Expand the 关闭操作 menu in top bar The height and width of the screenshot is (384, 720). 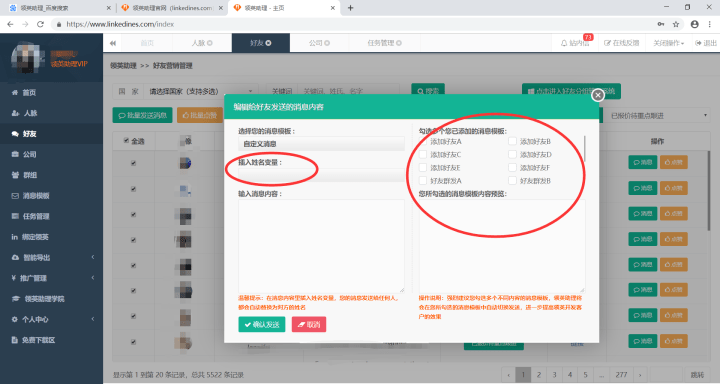[x=668, y=43]
